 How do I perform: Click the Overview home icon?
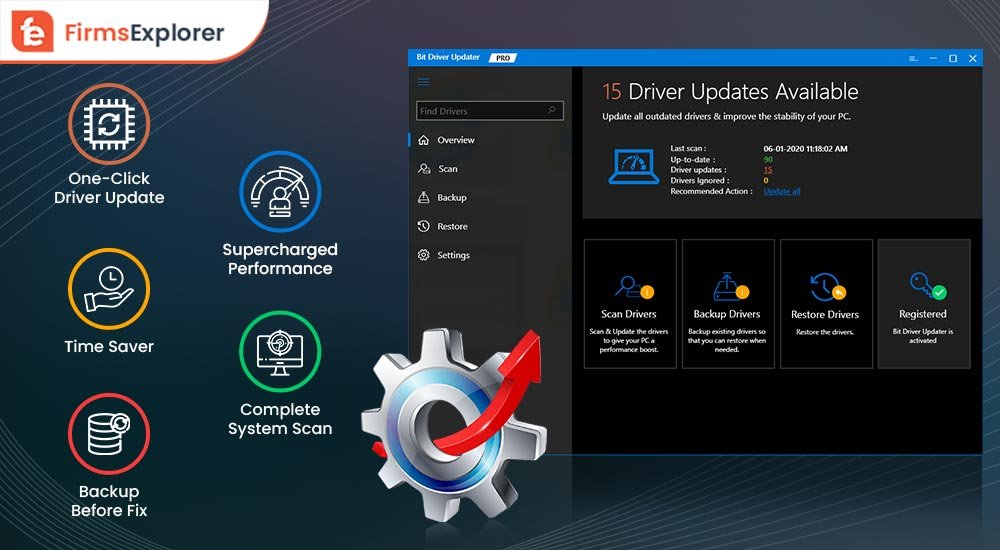pos(423,140)
